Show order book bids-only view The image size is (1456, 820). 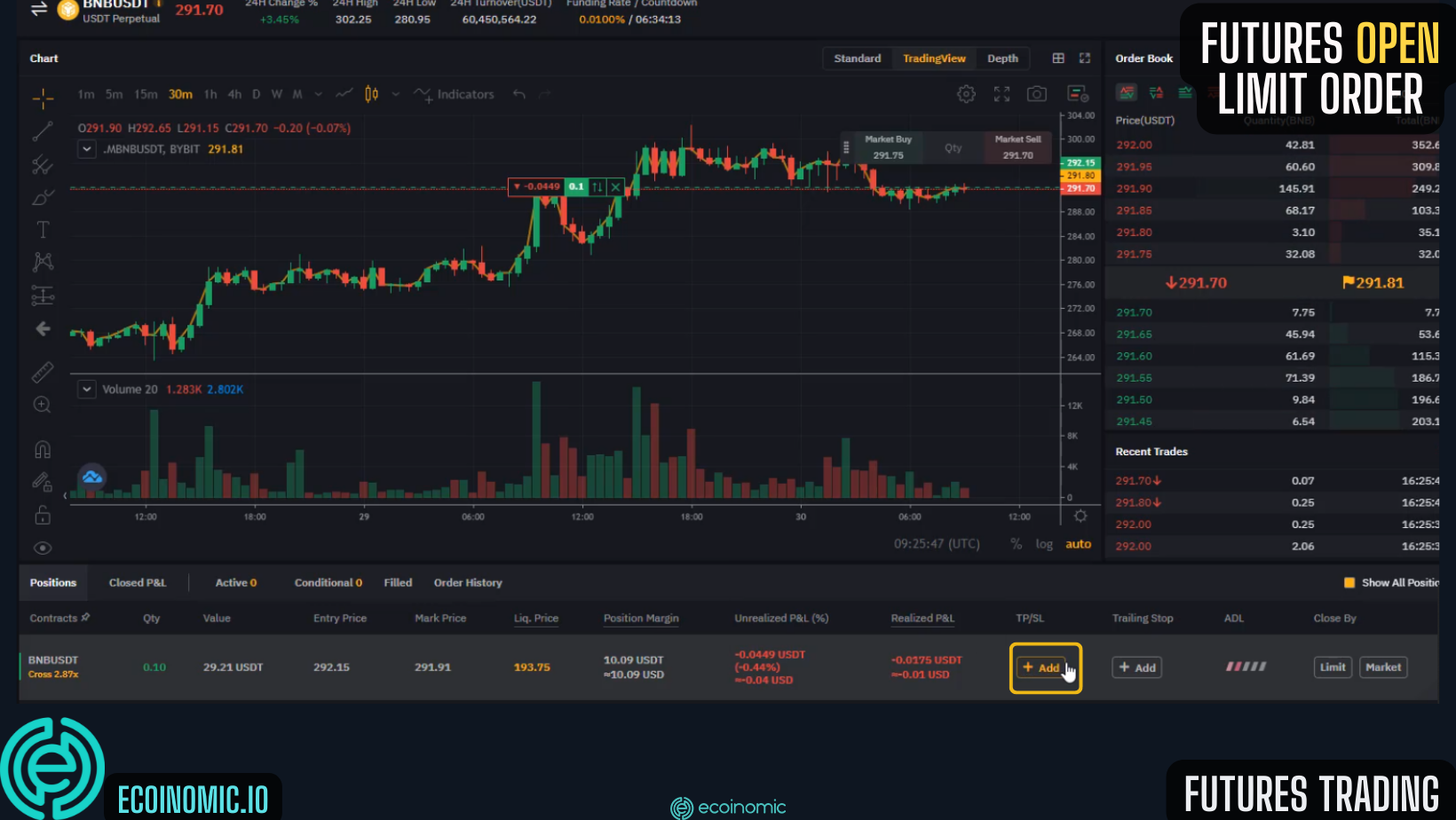click(1184, 92)
